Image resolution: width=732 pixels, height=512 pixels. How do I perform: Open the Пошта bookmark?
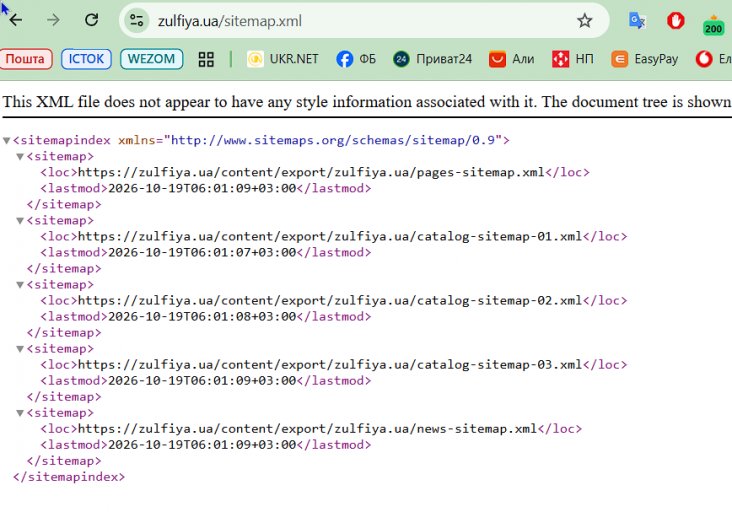pyautogui.click(x=25, y=59)
